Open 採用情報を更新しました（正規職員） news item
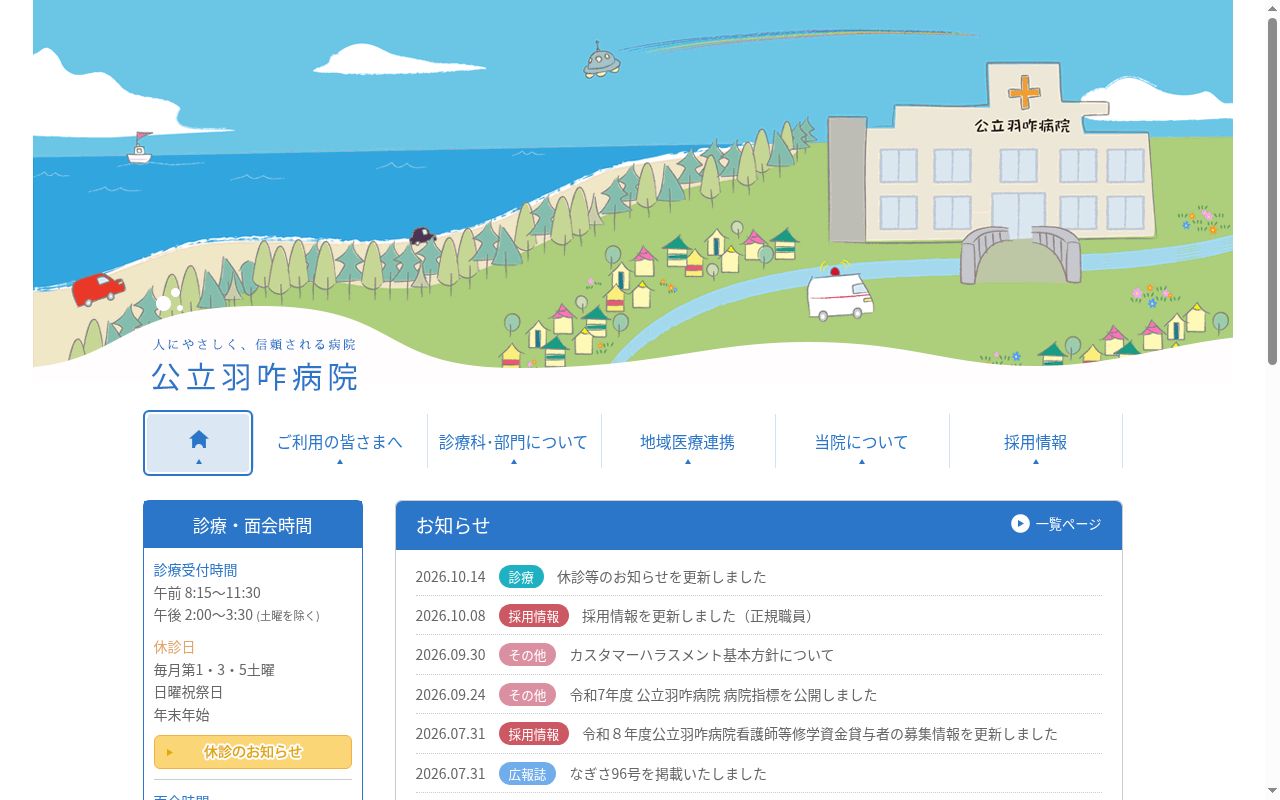Viewport: 1280px width, 800px height. click(x=700, y=616)
